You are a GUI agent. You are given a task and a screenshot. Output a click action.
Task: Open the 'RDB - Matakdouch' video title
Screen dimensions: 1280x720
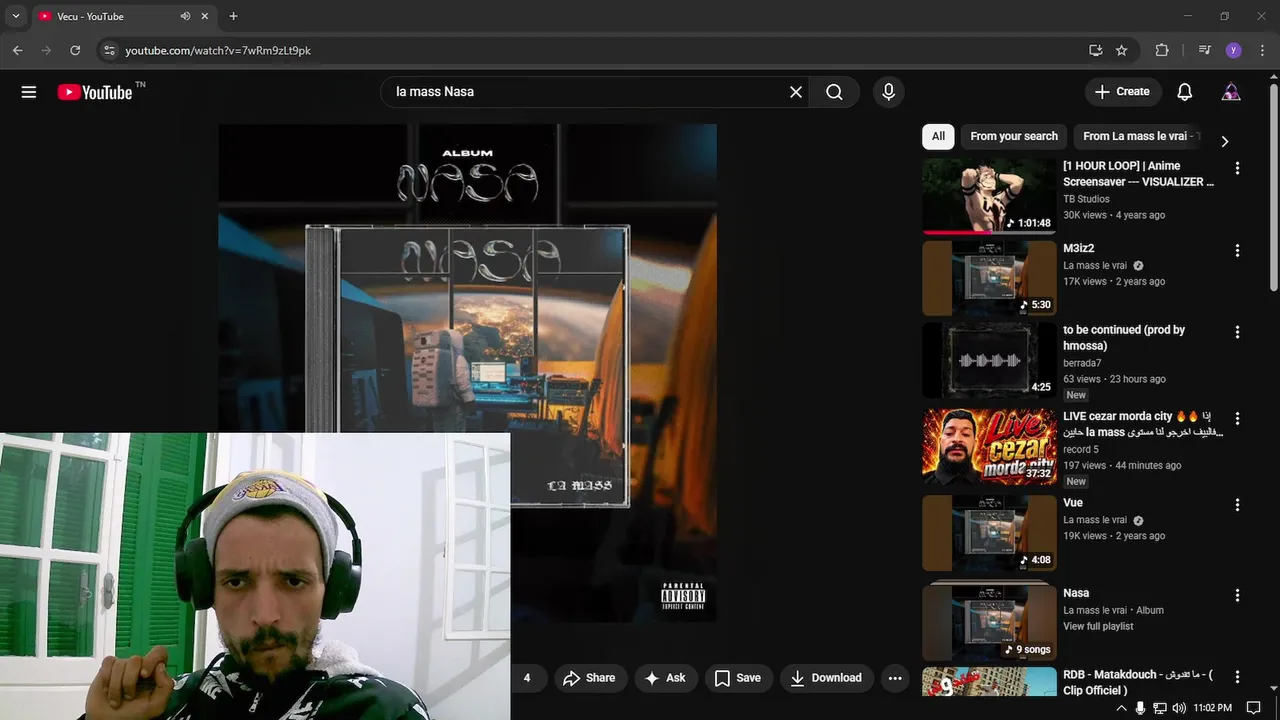click(1138, 682)
